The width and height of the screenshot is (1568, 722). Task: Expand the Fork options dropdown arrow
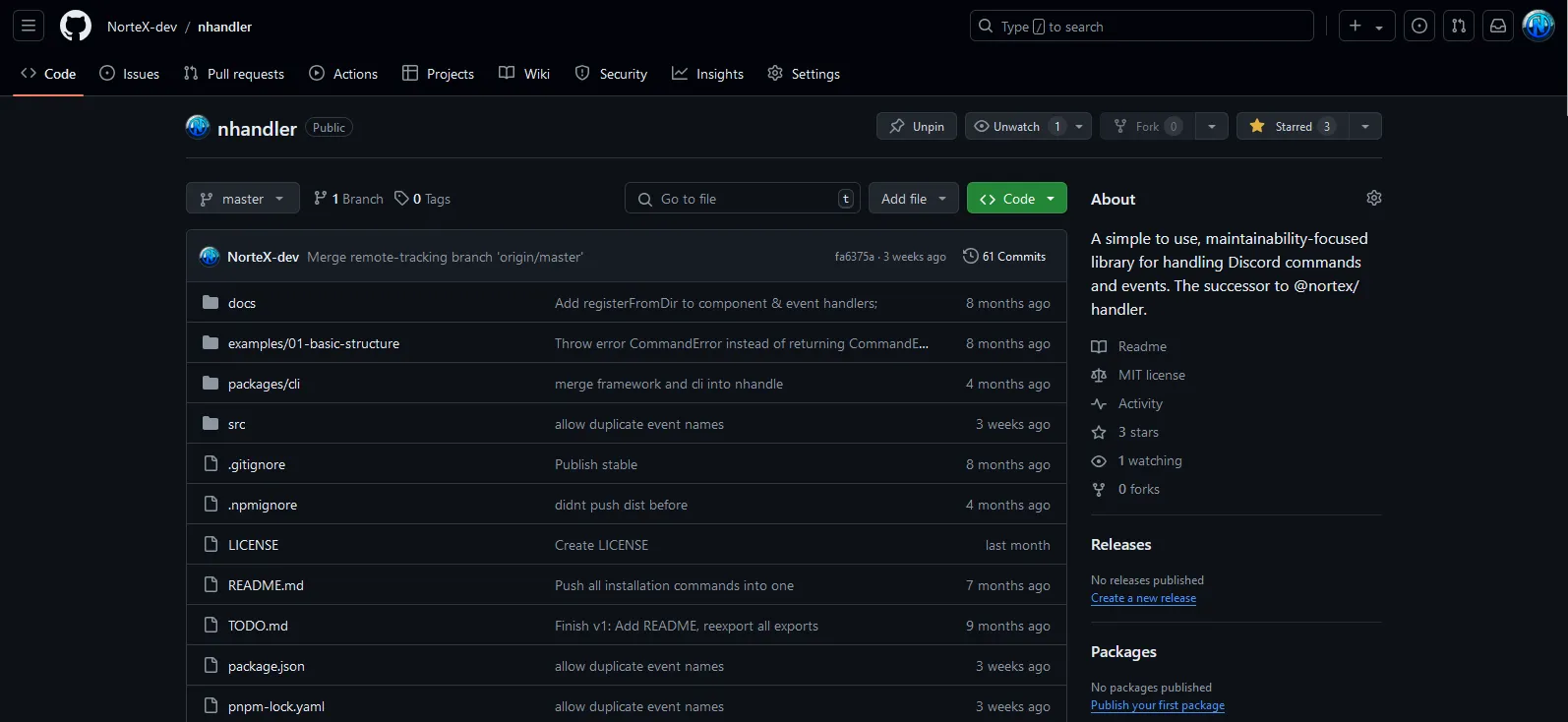(x=1212, y=126)
